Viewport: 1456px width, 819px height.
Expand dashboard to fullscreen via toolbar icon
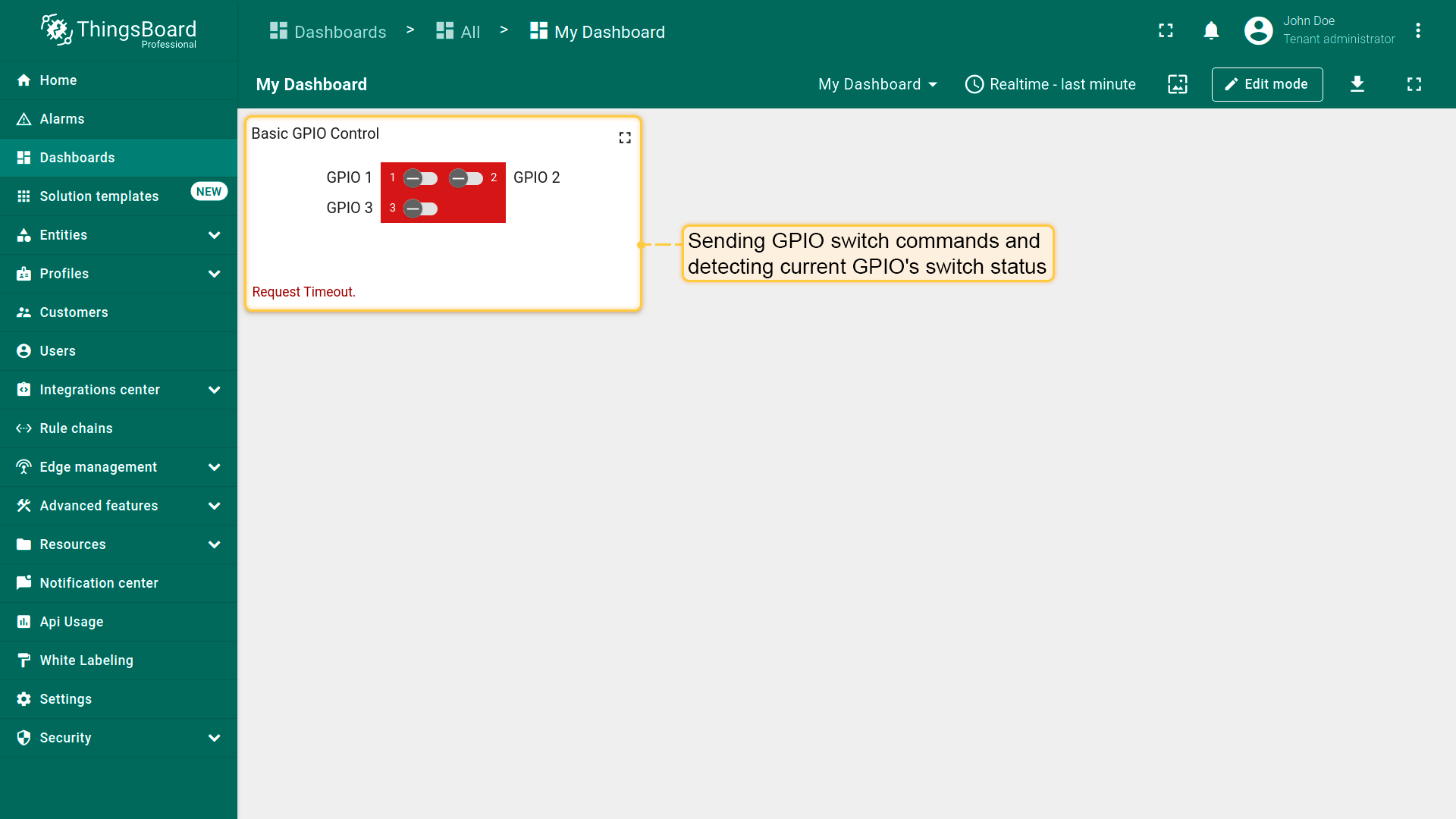coord(1414,84)
